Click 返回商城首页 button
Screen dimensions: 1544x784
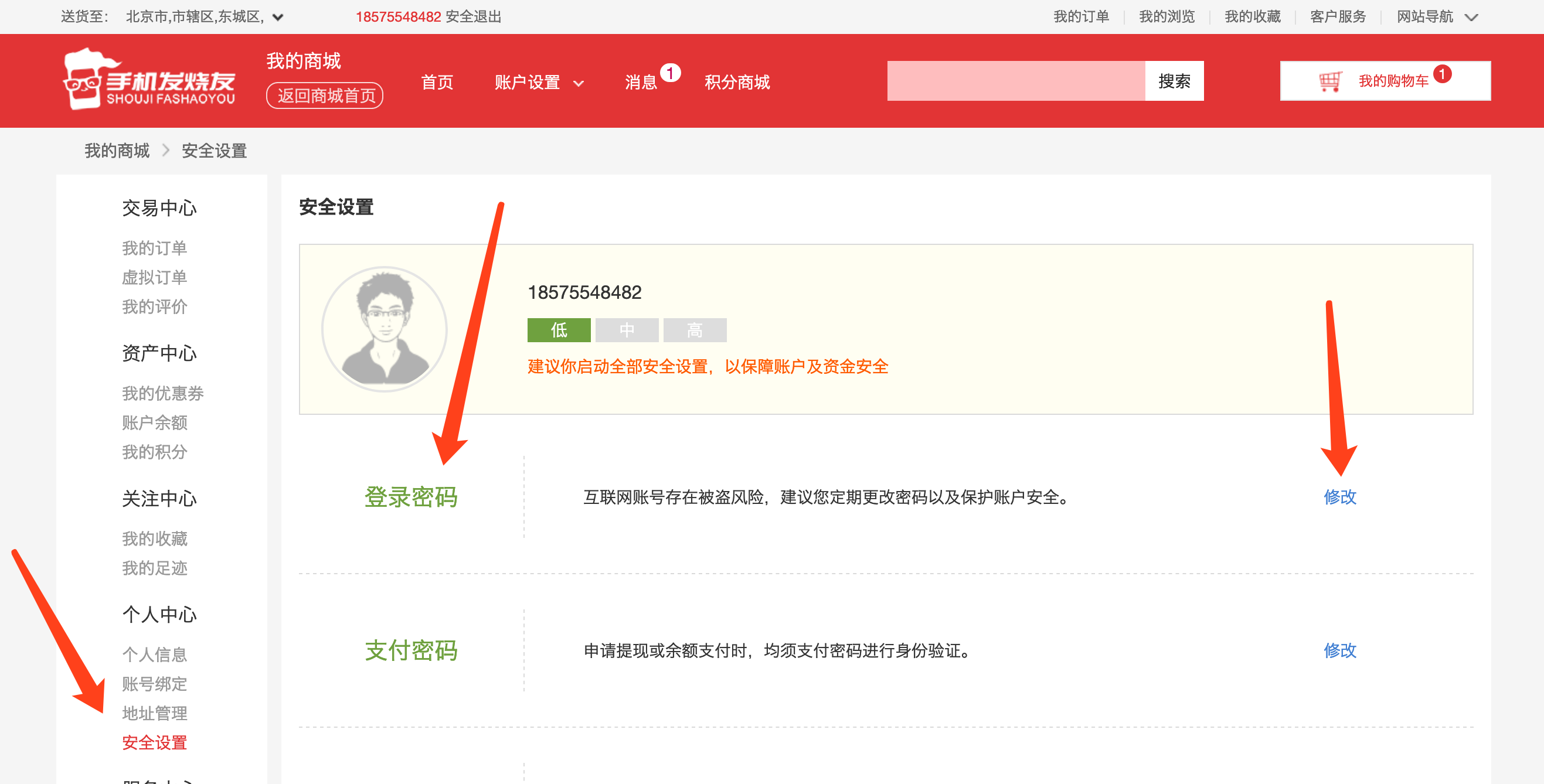pyautogui.click(x=325, y=96)
